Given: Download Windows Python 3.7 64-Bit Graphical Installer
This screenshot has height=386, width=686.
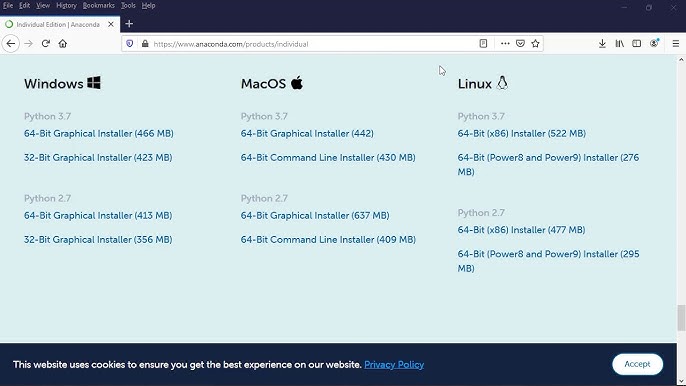Looking at the screenshot, I should point(98,133).
